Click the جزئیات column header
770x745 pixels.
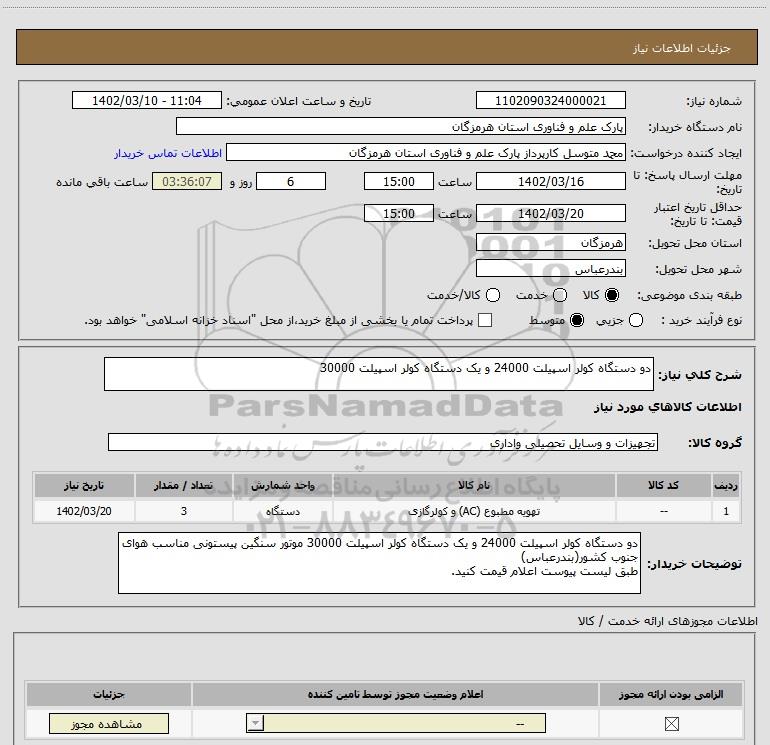click(109, 694)
